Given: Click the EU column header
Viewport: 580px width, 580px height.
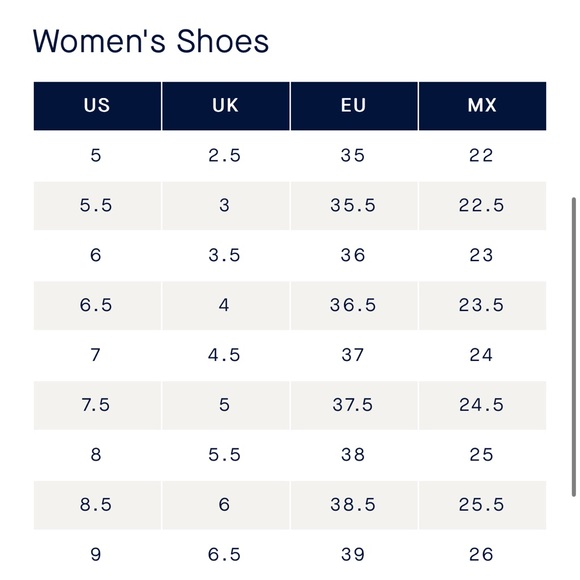Looking at the screenshot, I should click(x=354, y=106).
